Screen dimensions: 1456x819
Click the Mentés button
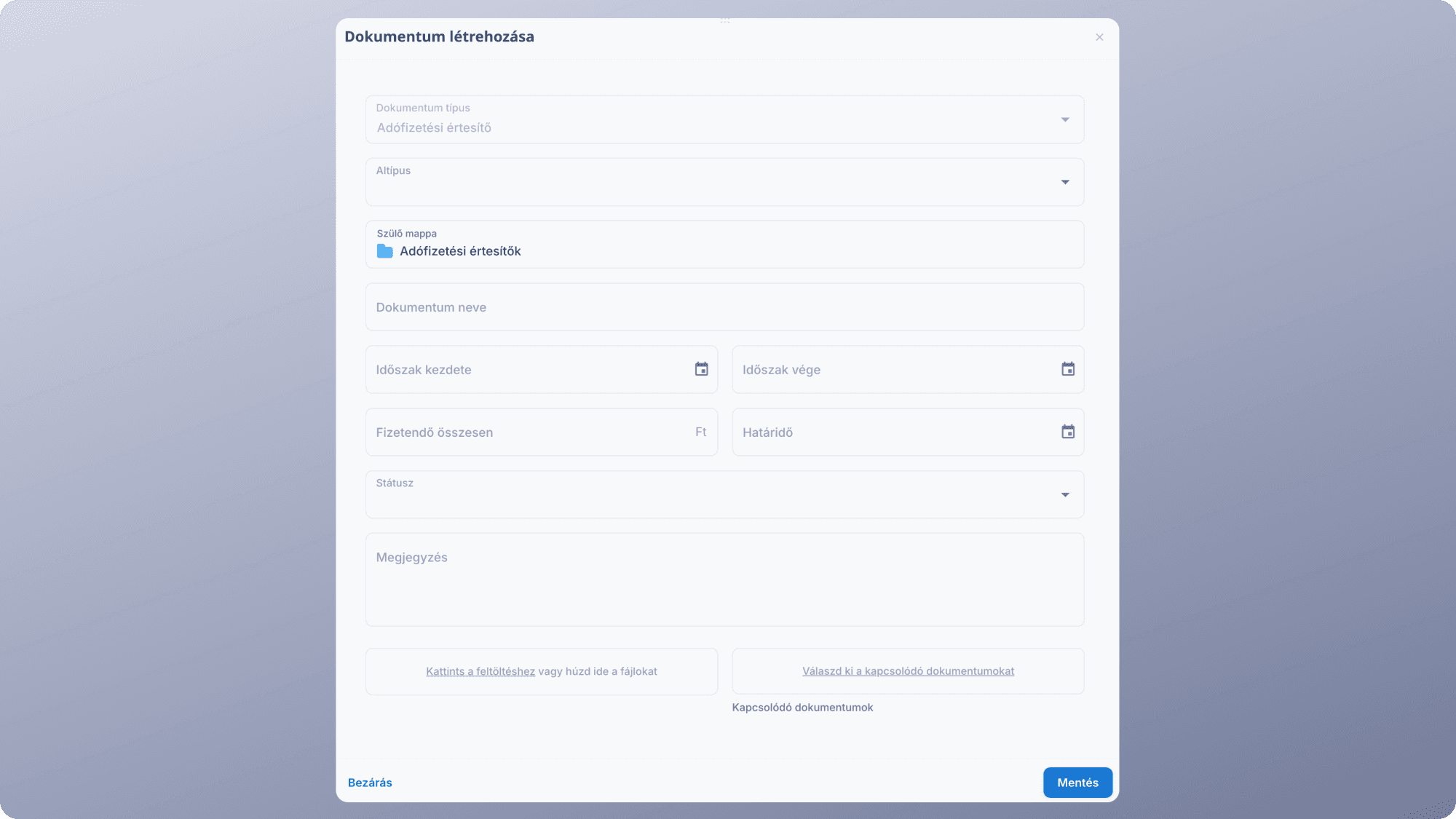pos(1077,783)
